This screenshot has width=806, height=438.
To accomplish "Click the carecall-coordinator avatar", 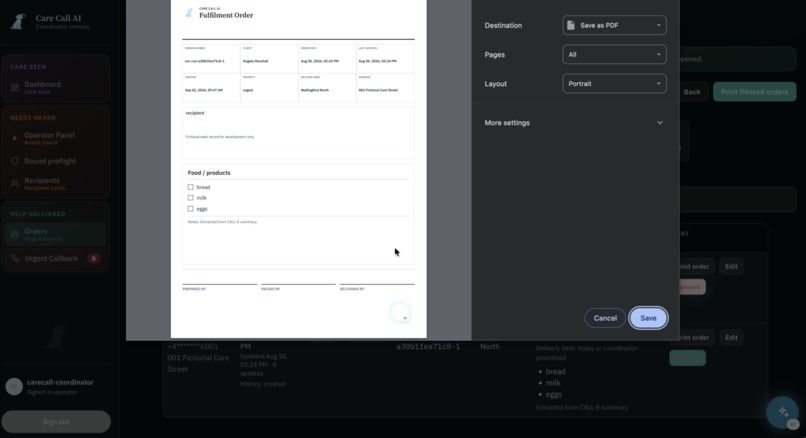I will (14, 387).
